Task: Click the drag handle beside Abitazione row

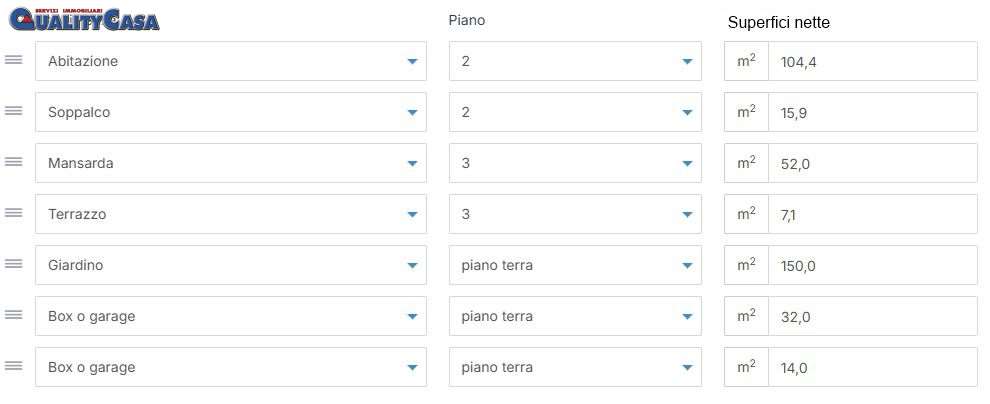Action: [x=13, y=60]
